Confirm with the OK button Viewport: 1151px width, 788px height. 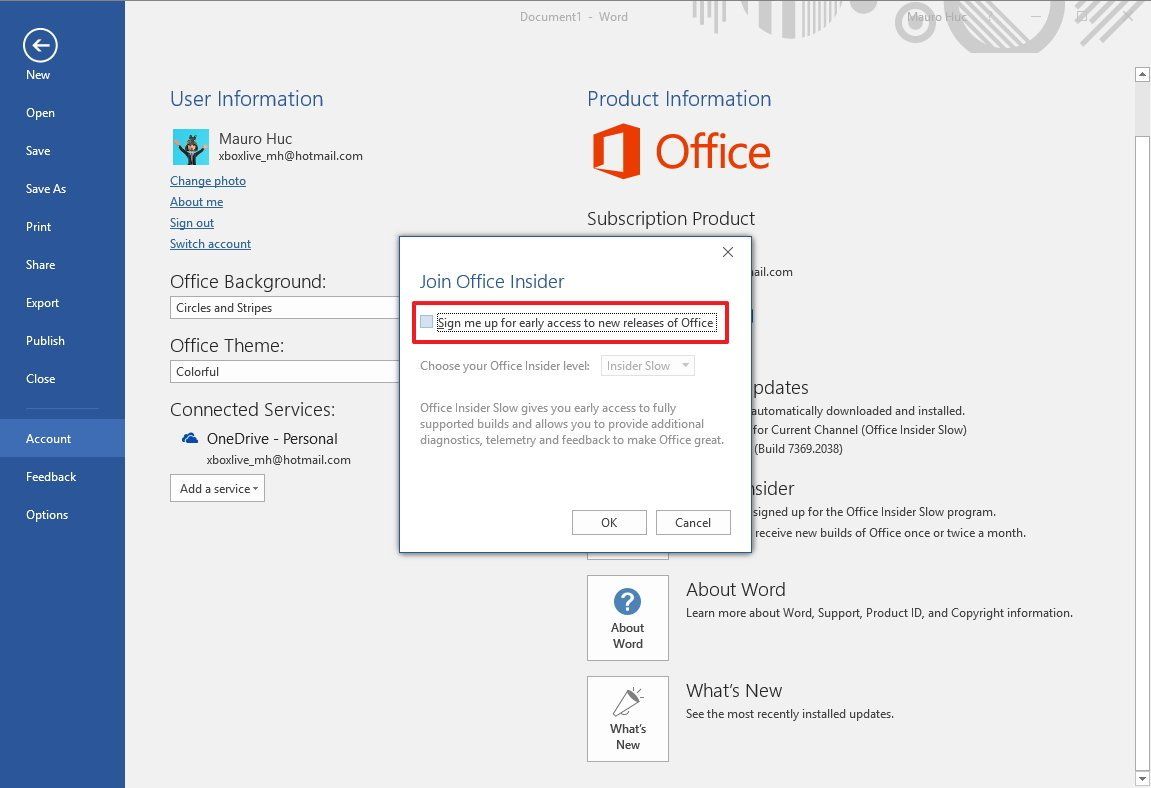point(609,522)
